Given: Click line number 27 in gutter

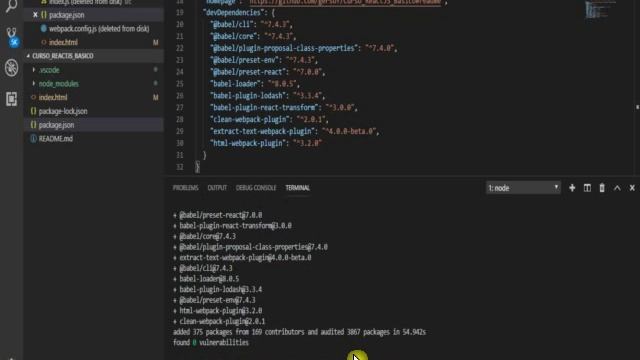Looking at the screenshot, I should 180,108.
